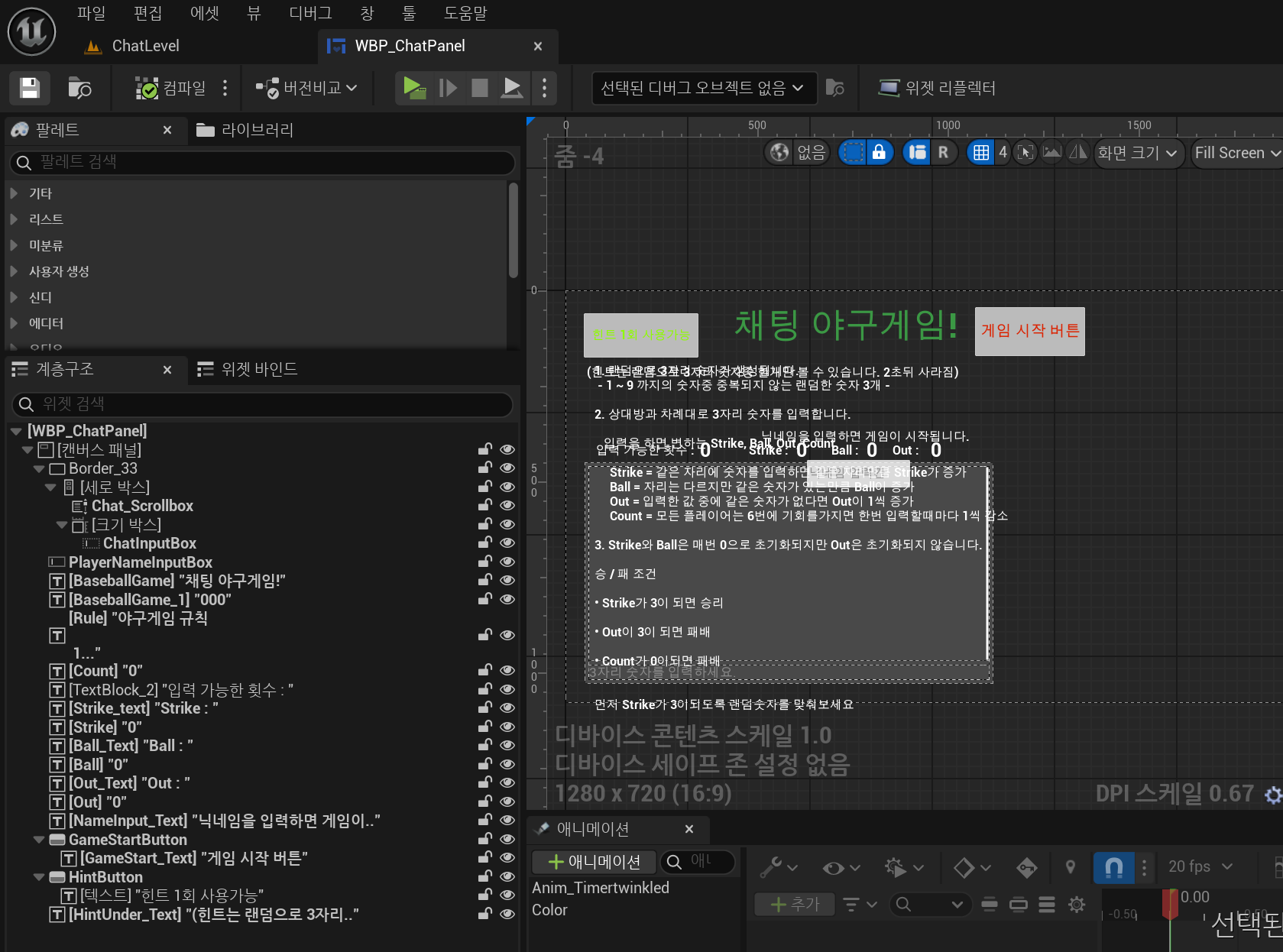Focus the 위젯 검색 search field
The width and height of the screenshot is (1283, 952).
(x=262, y=403)
